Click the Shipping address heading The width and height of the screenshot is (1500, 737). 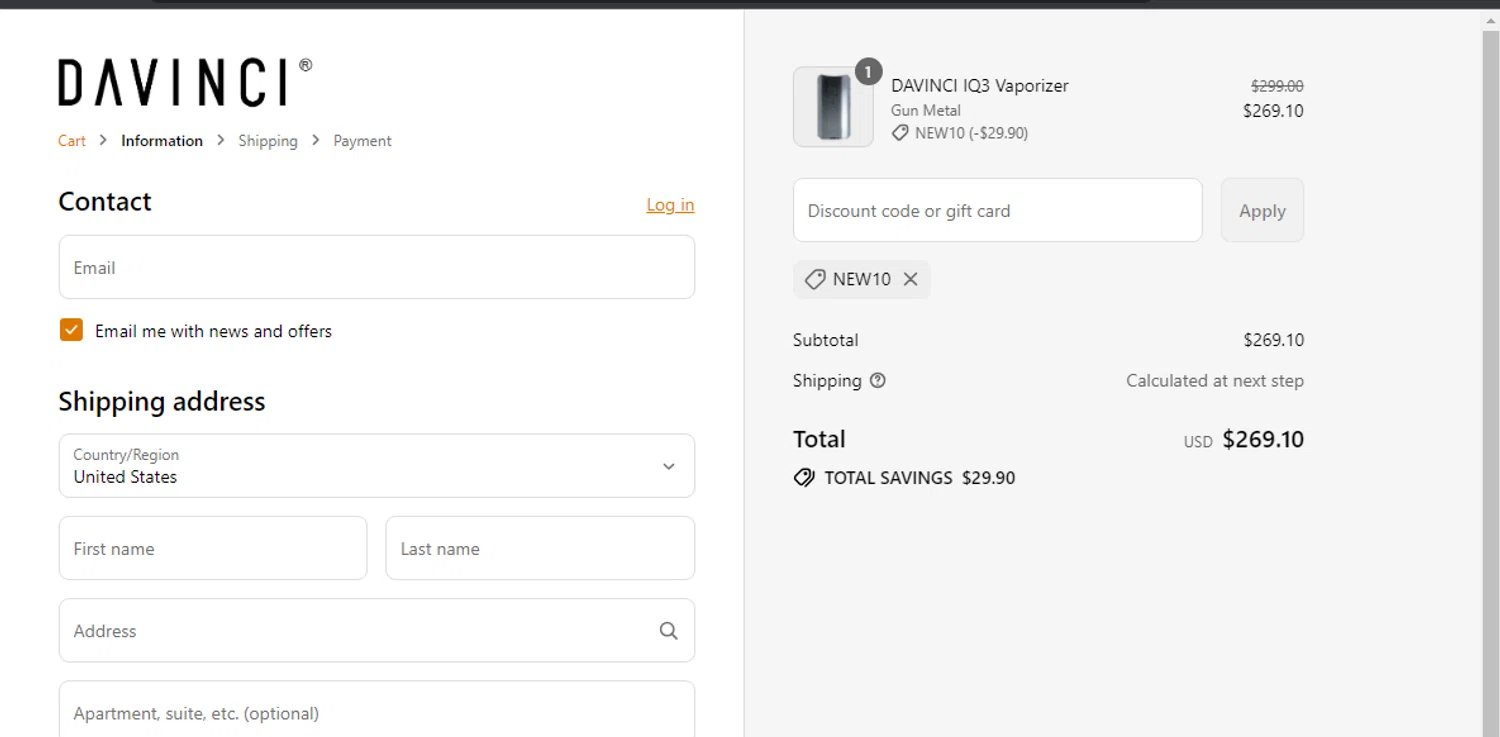pyautogui.click(x=162, y=402)
